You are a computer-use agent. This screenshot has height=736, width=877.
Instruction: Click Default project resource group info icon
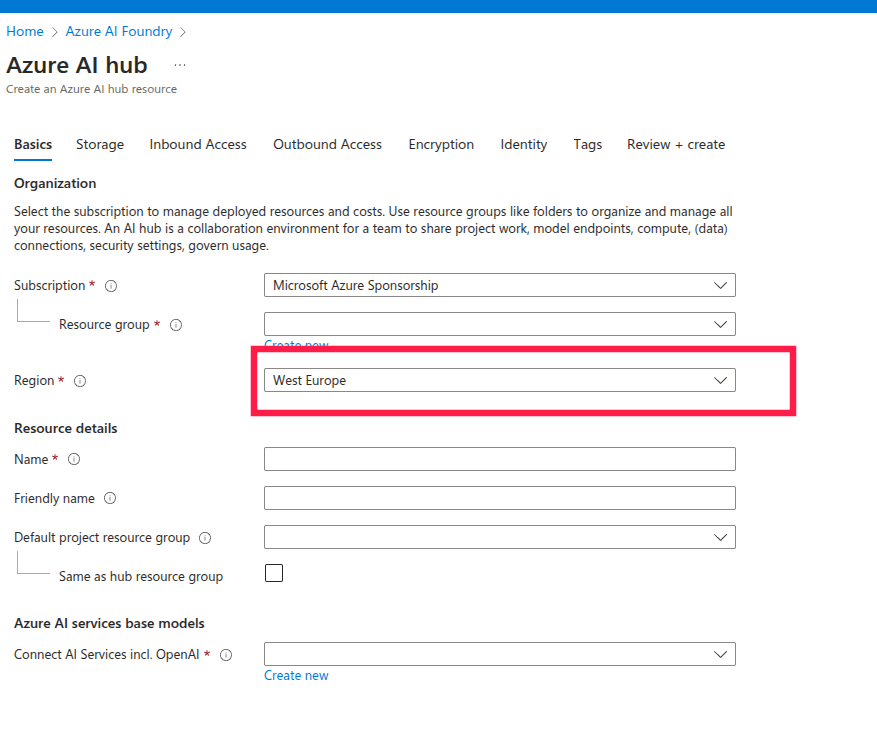[x=205, y=538]
